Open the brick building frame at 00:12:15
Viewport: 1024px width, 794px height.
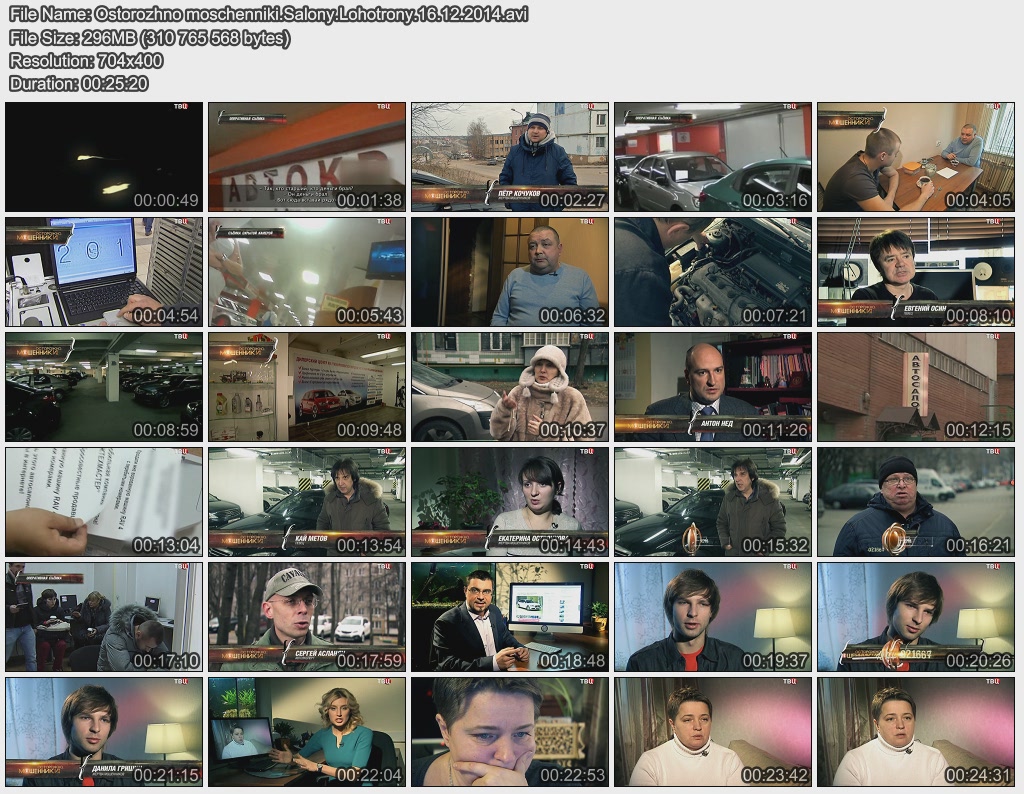coord(916,386)
